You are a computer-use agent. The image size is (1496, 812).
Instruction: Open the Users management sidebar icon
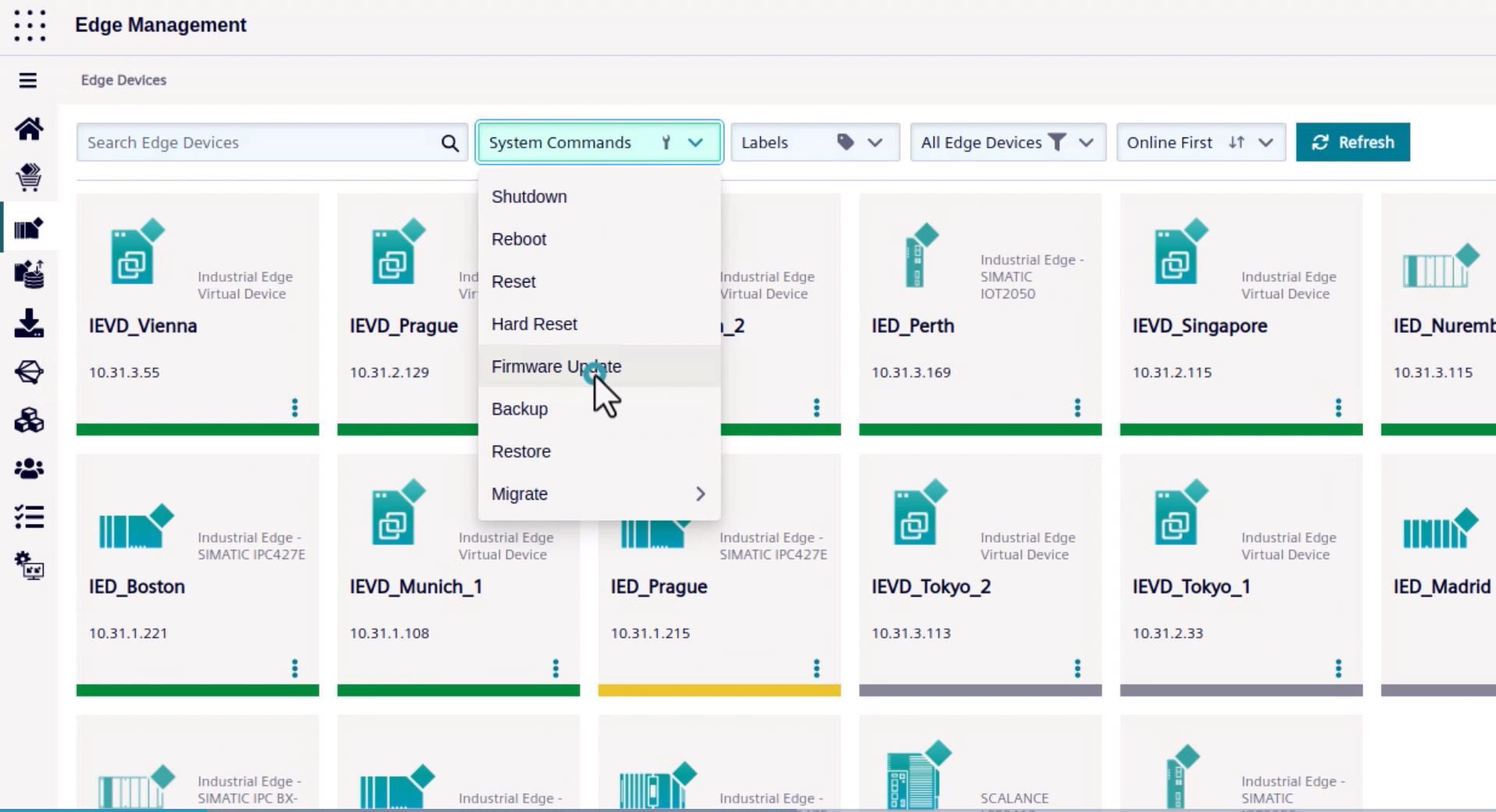tap(29, 468)
